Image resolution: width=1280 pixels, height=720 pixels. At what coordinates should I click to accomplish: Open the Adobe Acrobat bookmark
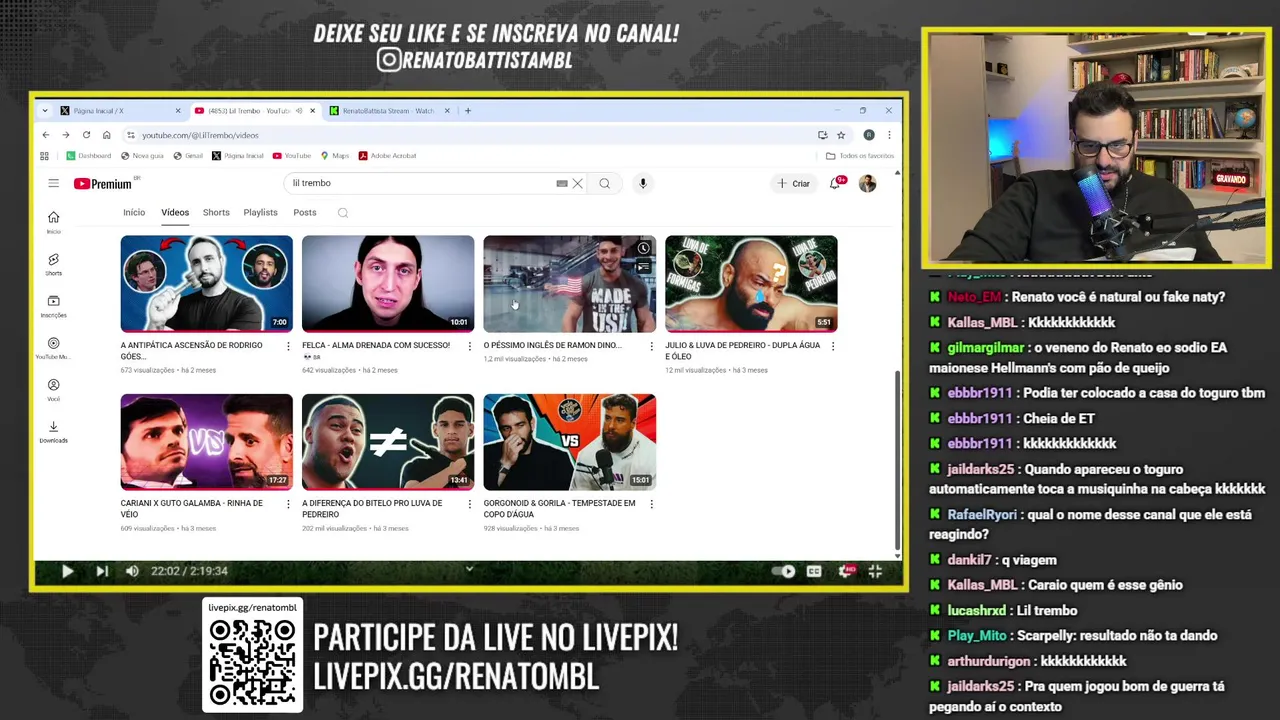(387, 156)
